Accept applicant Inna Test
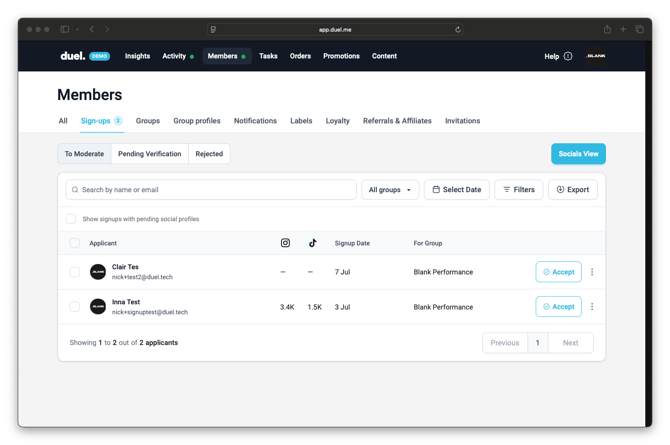This screenshot has width=670, height=445. pos(558,306)
